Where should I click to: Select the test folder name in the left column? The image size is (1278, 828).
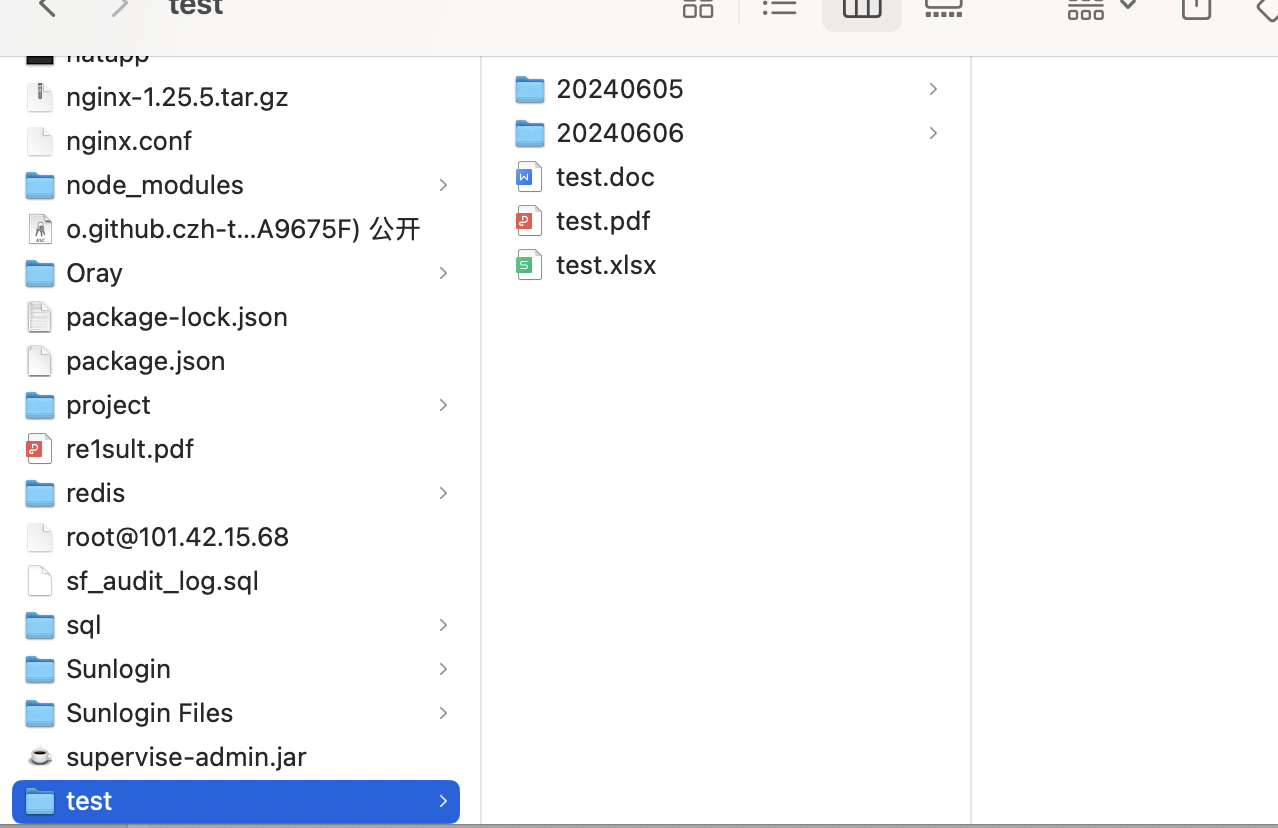point(89,801)
